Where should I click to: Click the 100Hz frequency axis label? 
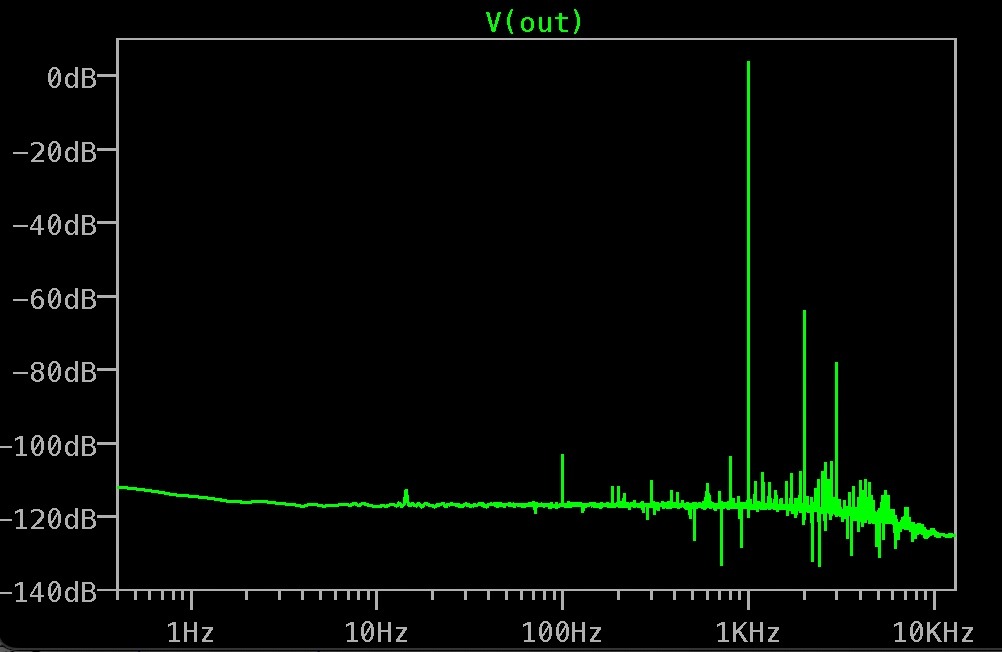pos(562,633)
